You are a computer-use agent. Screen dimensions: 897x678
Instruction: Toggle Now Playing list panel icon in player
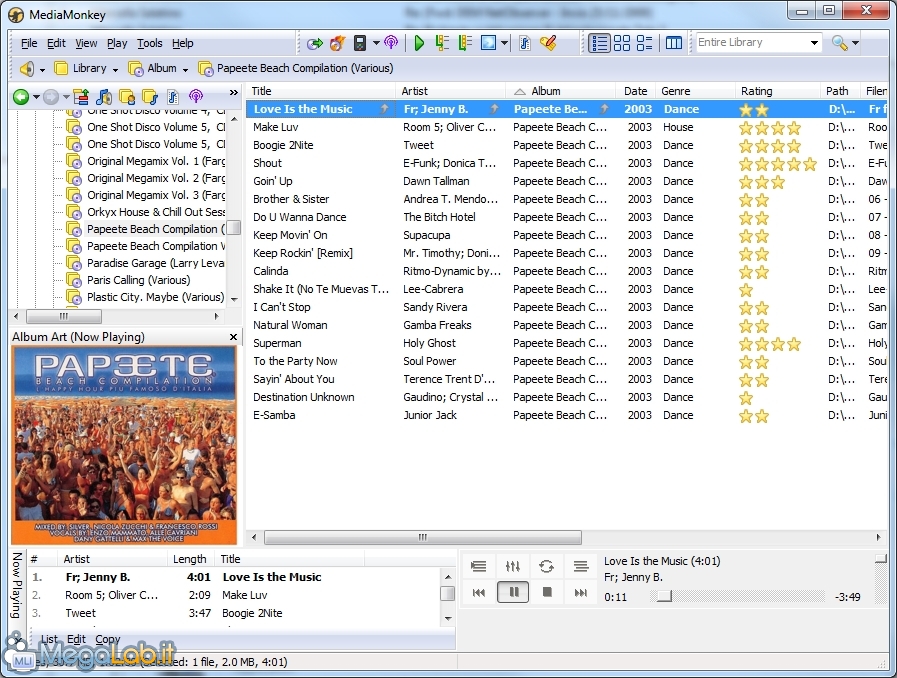tap(479, 566)
